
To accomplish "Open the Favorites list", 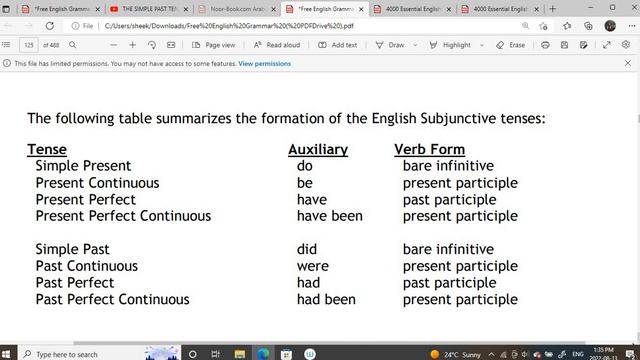I will 567,26.
